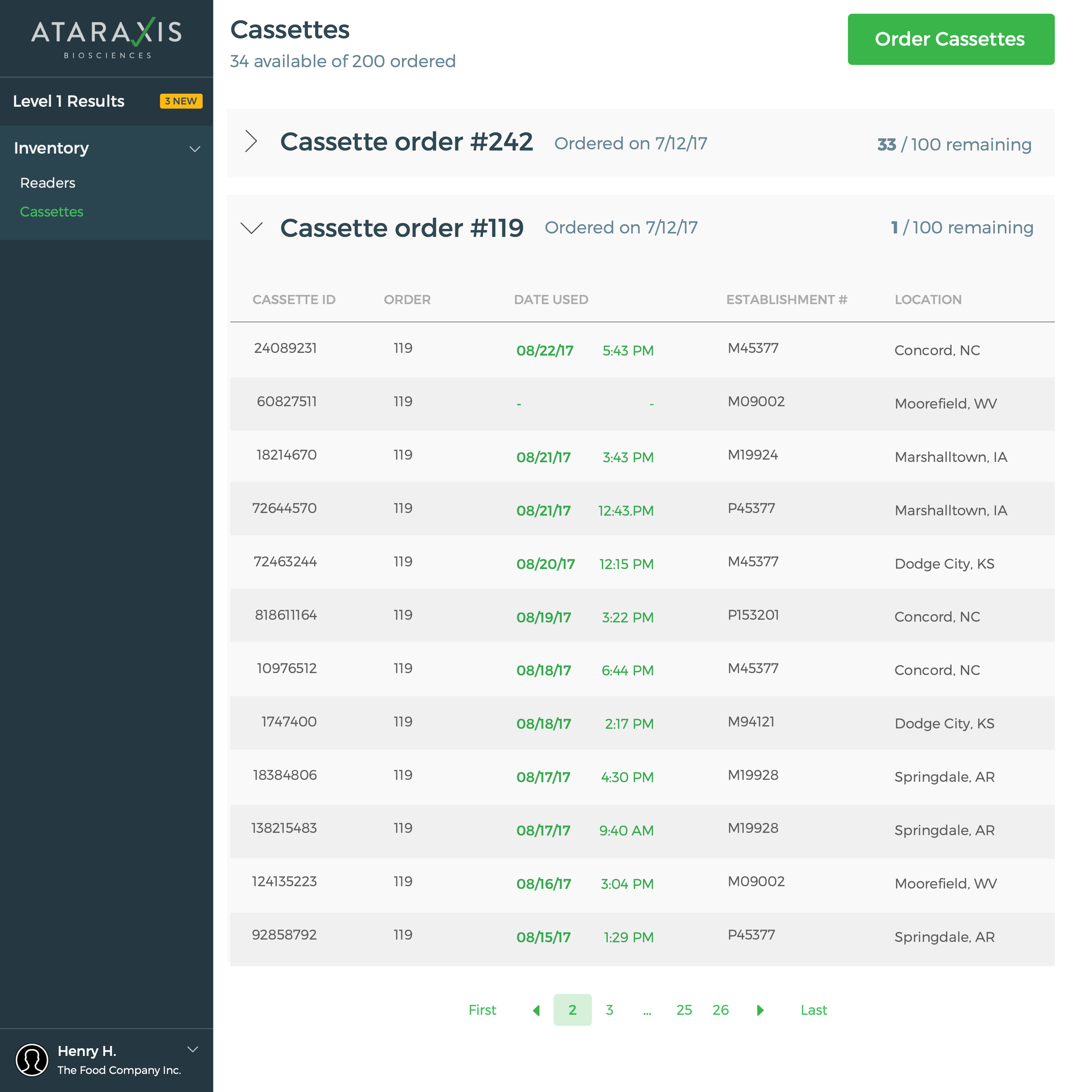This screenshot has width=1092, height=1092.
Task: Open Level 1 Results
Action: point(68,101)
